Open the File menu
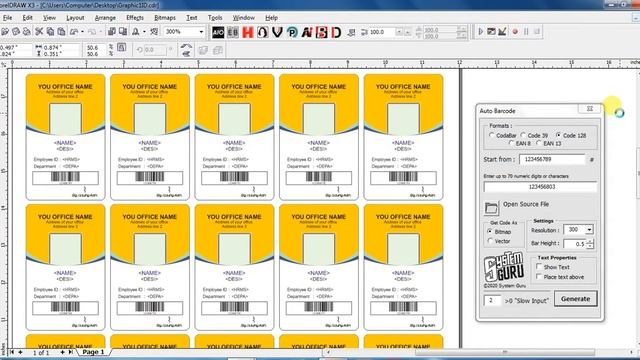The height and width of the screenshot is (360, 640). point(7,18)
